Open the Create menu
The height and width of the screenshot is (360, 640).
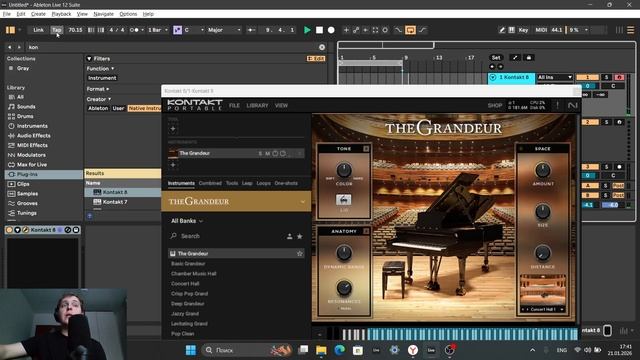pos(38,14)
